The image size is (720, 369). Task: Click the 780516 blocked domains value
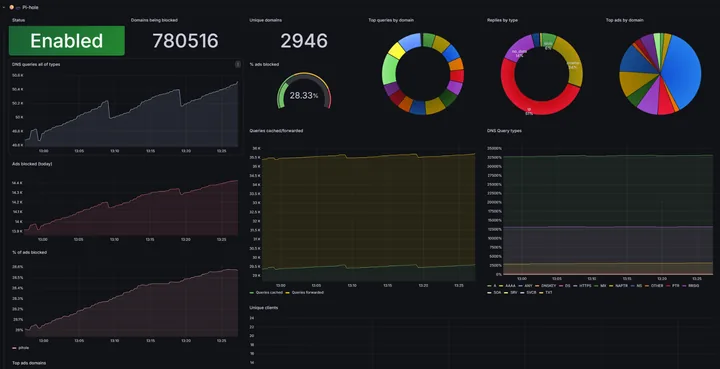tap(186, 41)
